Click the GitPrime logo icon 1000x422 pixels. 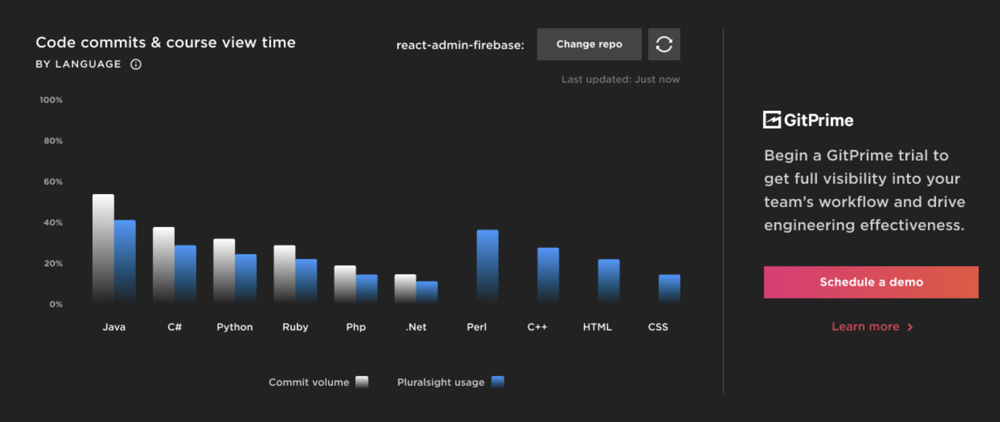[772, 120]
